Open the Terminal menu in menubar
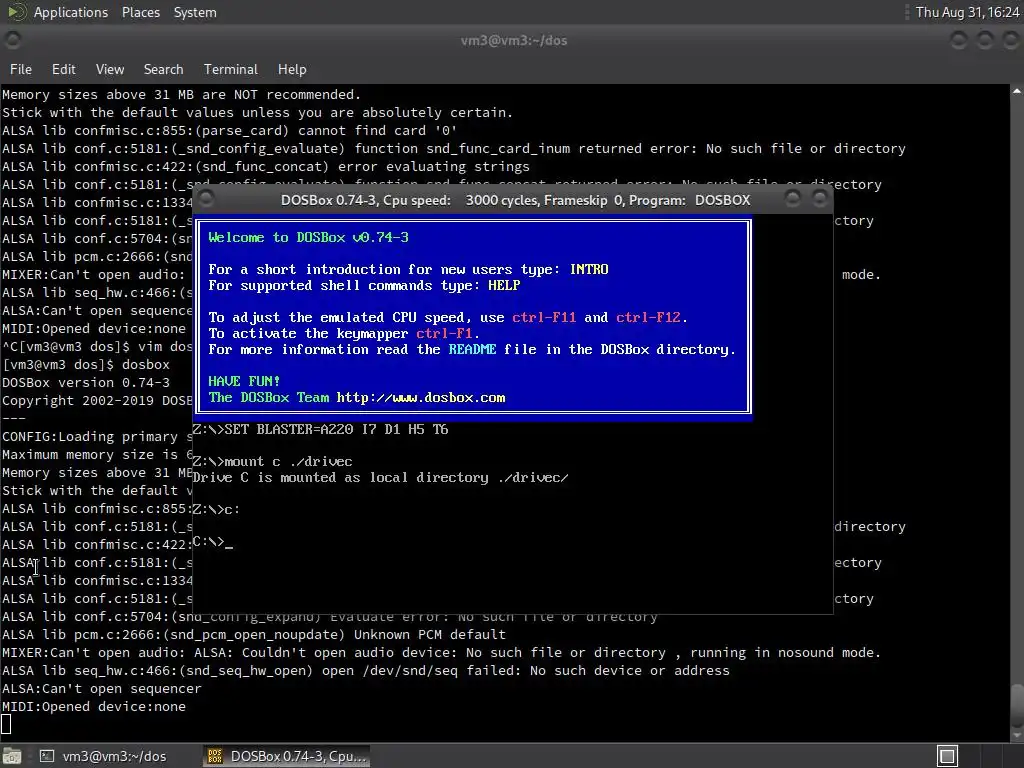The height and width of the screenshot is (768, 1024). (231, 69)
